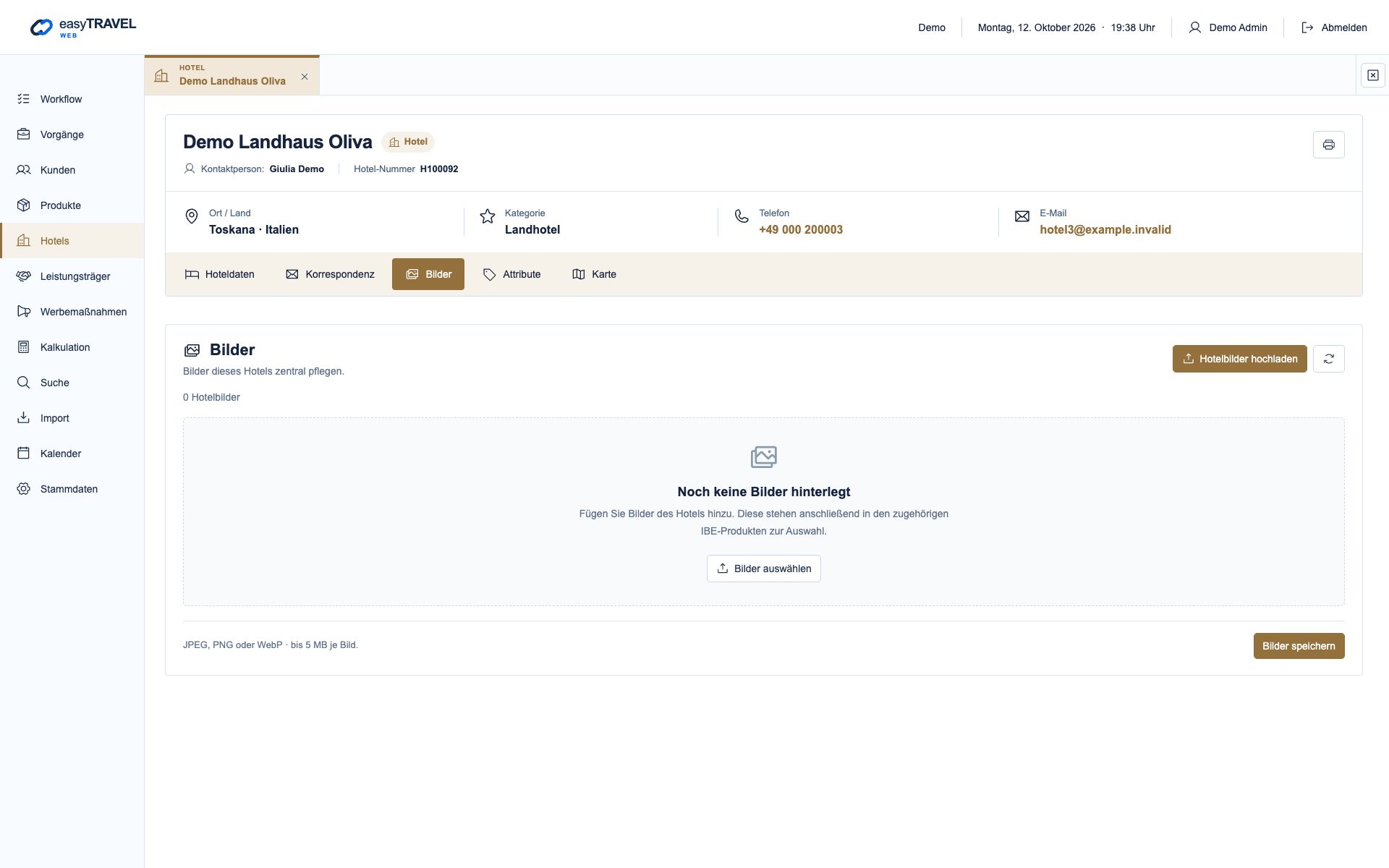Open the Demo Admin user menu
The width and height of the screenshot is (1389, 868).
coord(1228,27)
